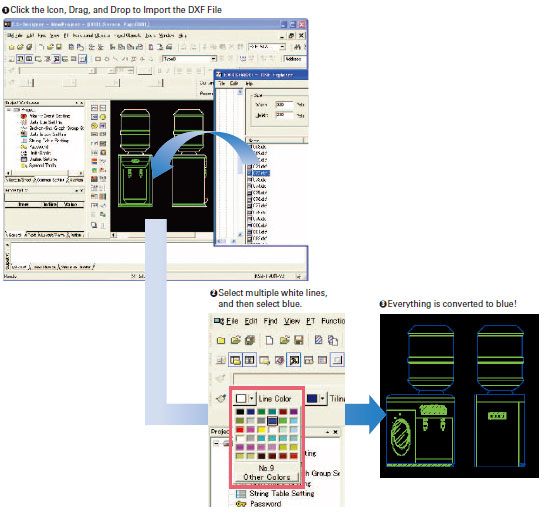Click the window with yellow note icon
The height and width of the screenshot is (515, 545).
(265, 360)
